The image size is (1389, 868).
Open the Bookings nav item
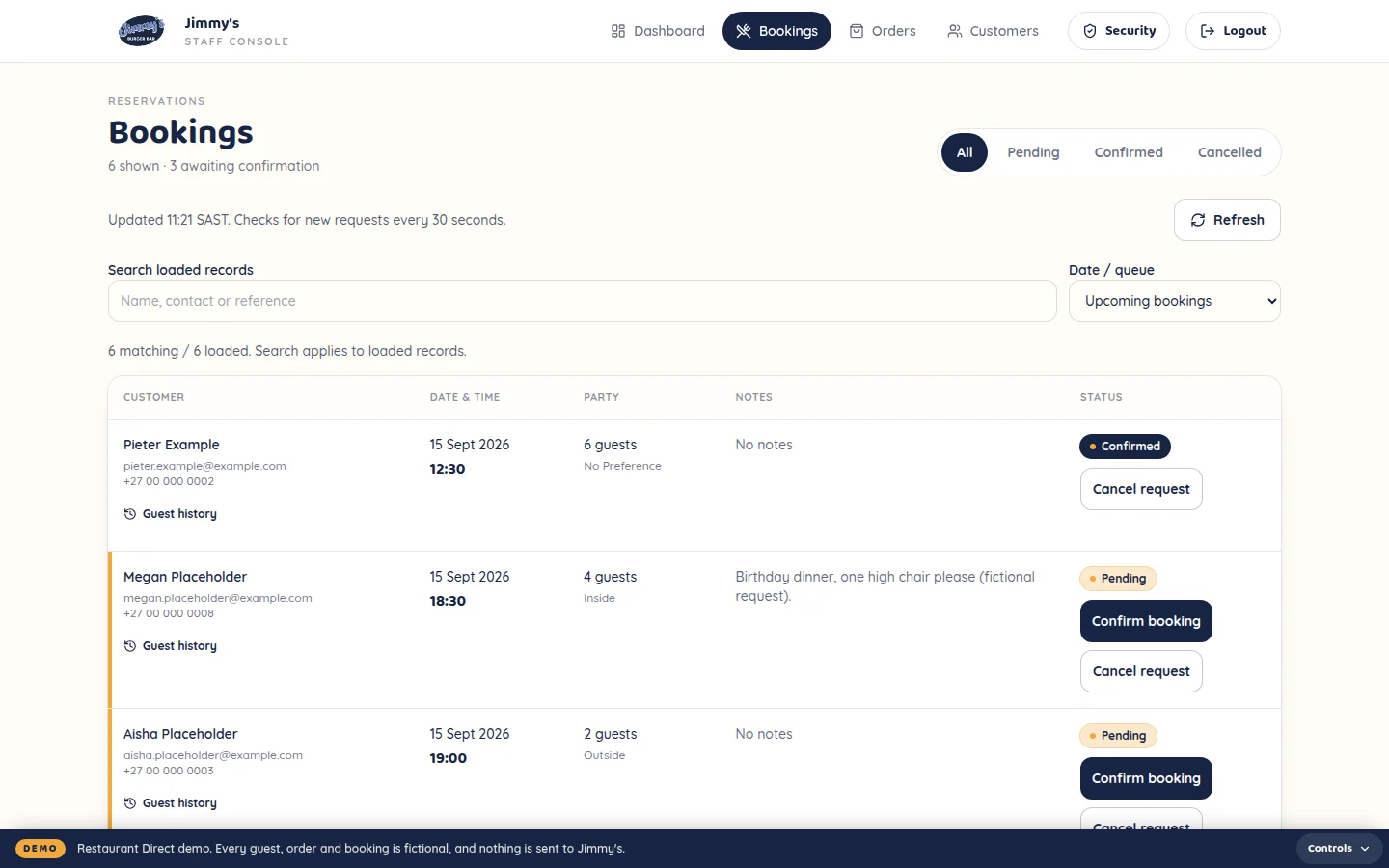(x=776, y=31)
